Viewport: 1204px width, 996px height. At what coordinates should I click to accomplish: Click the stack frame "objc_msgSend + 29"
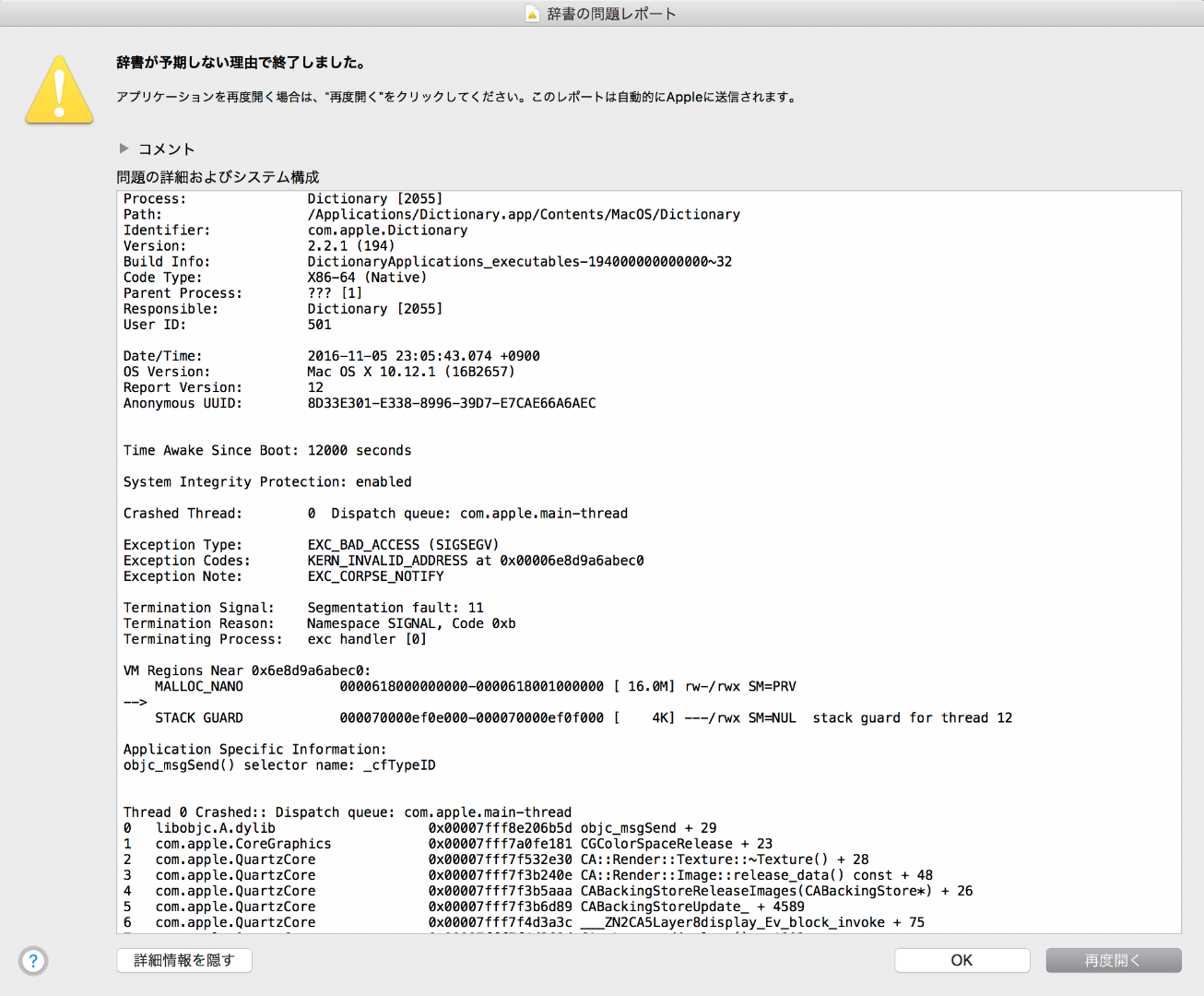tap(648, 828)
